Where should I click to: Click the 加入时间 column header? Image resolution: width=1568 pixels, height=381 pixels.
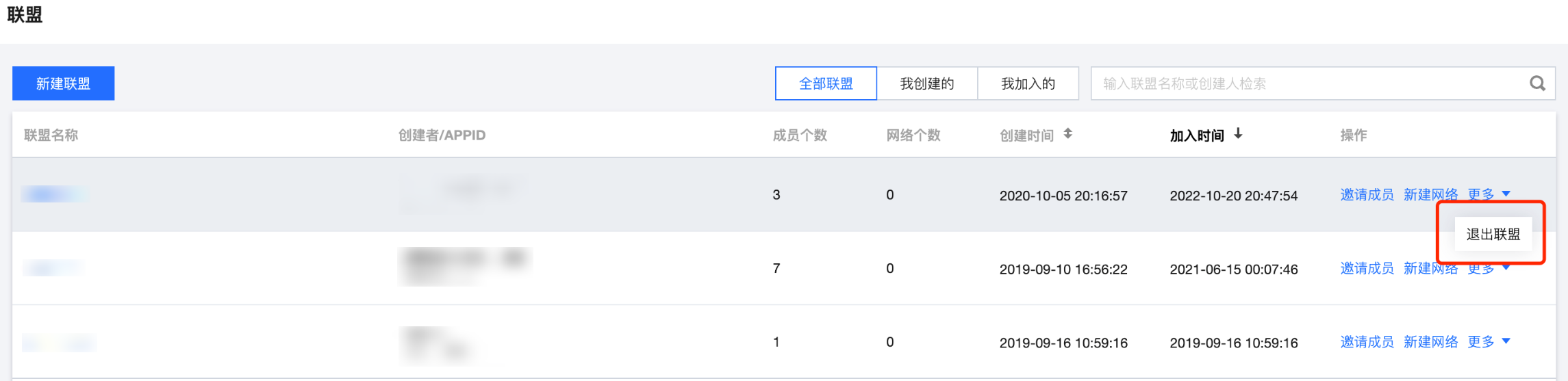(x=1196, y=135)
